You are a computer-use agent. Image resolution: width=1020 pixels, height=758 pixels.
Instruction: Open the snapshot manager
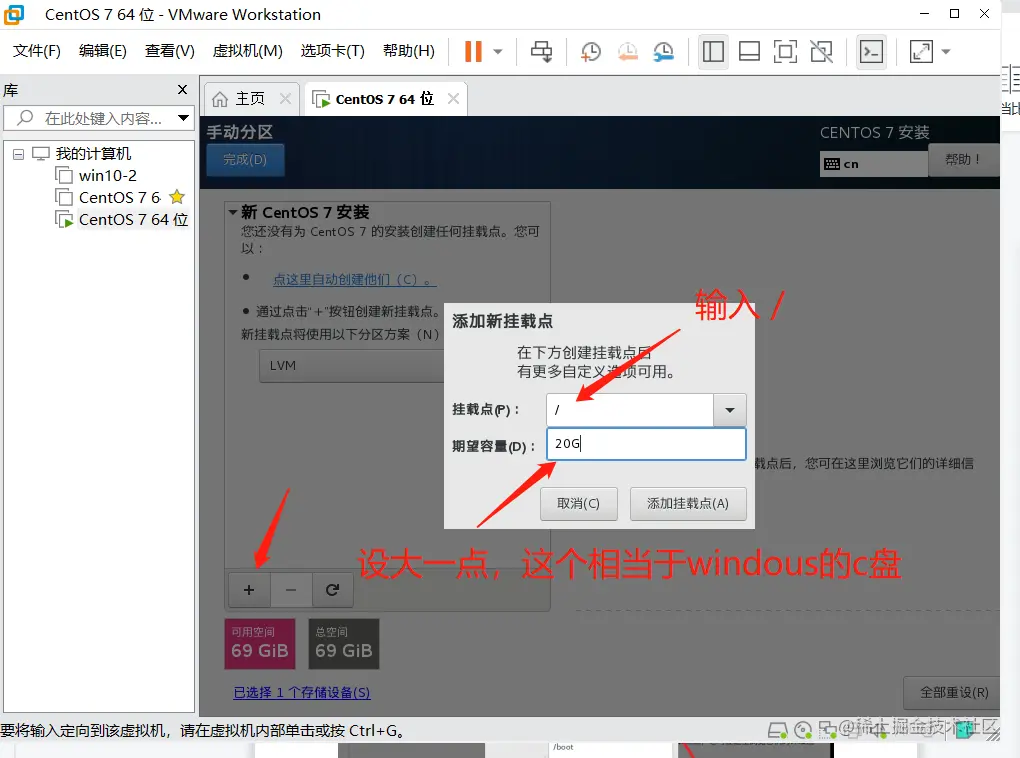click(662, 51)
